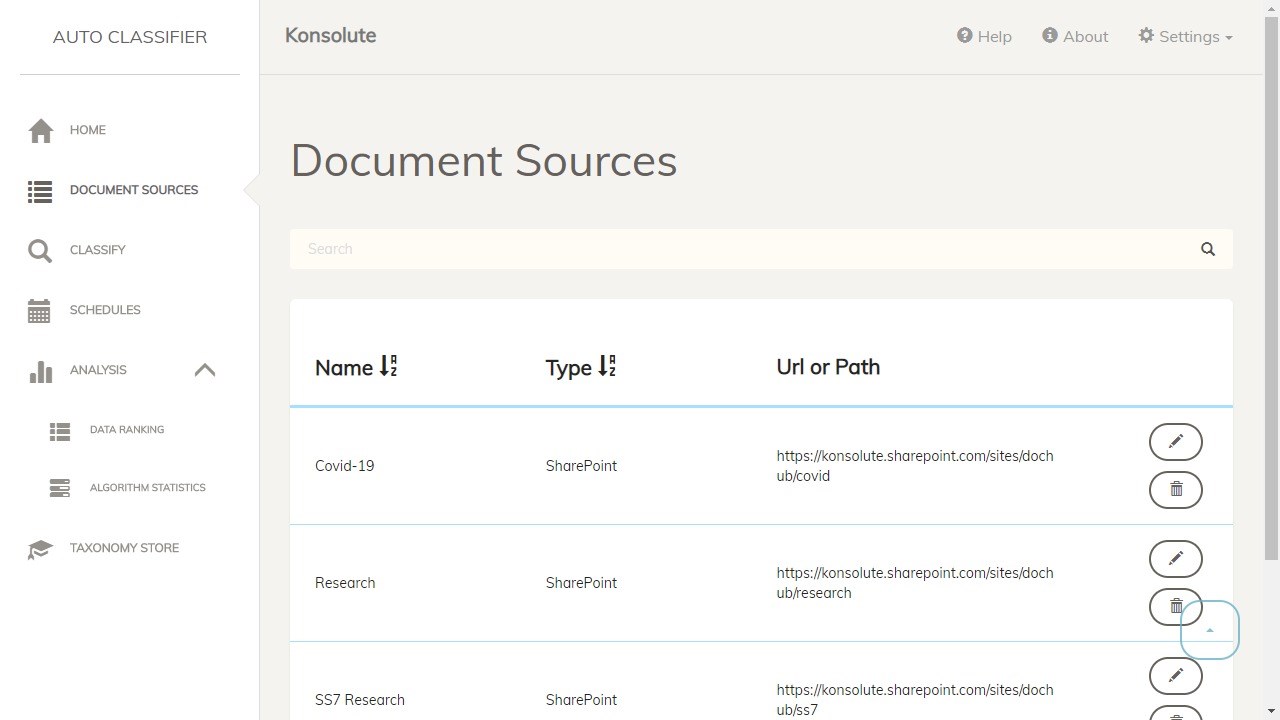1280x720 pixels.
Task: Open SCHEDULES in the sidebar
Action: [x=105, y=310]
